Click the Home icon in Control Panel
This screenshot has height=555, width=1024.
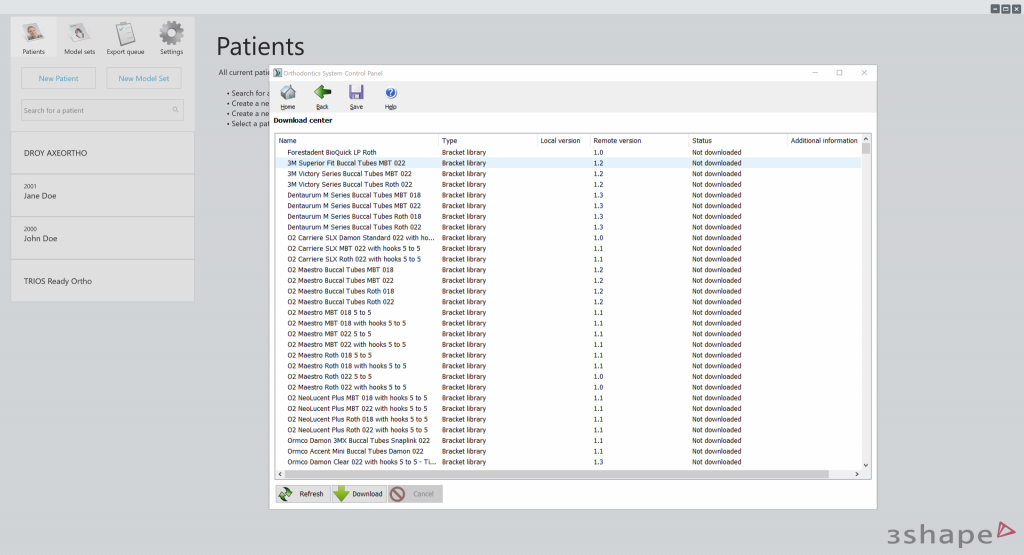point(288,94)
